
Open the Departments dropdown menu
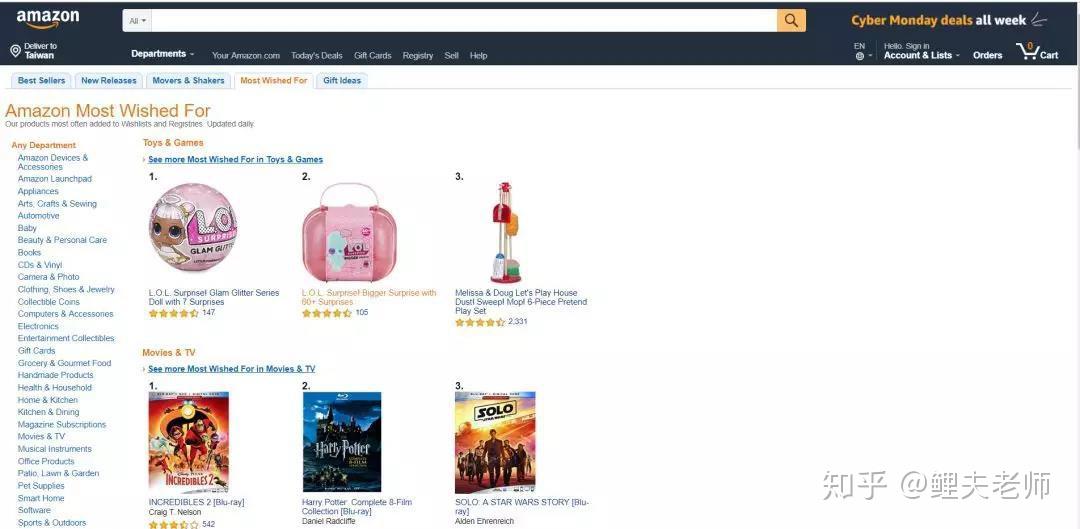click(x=162, y=54)
